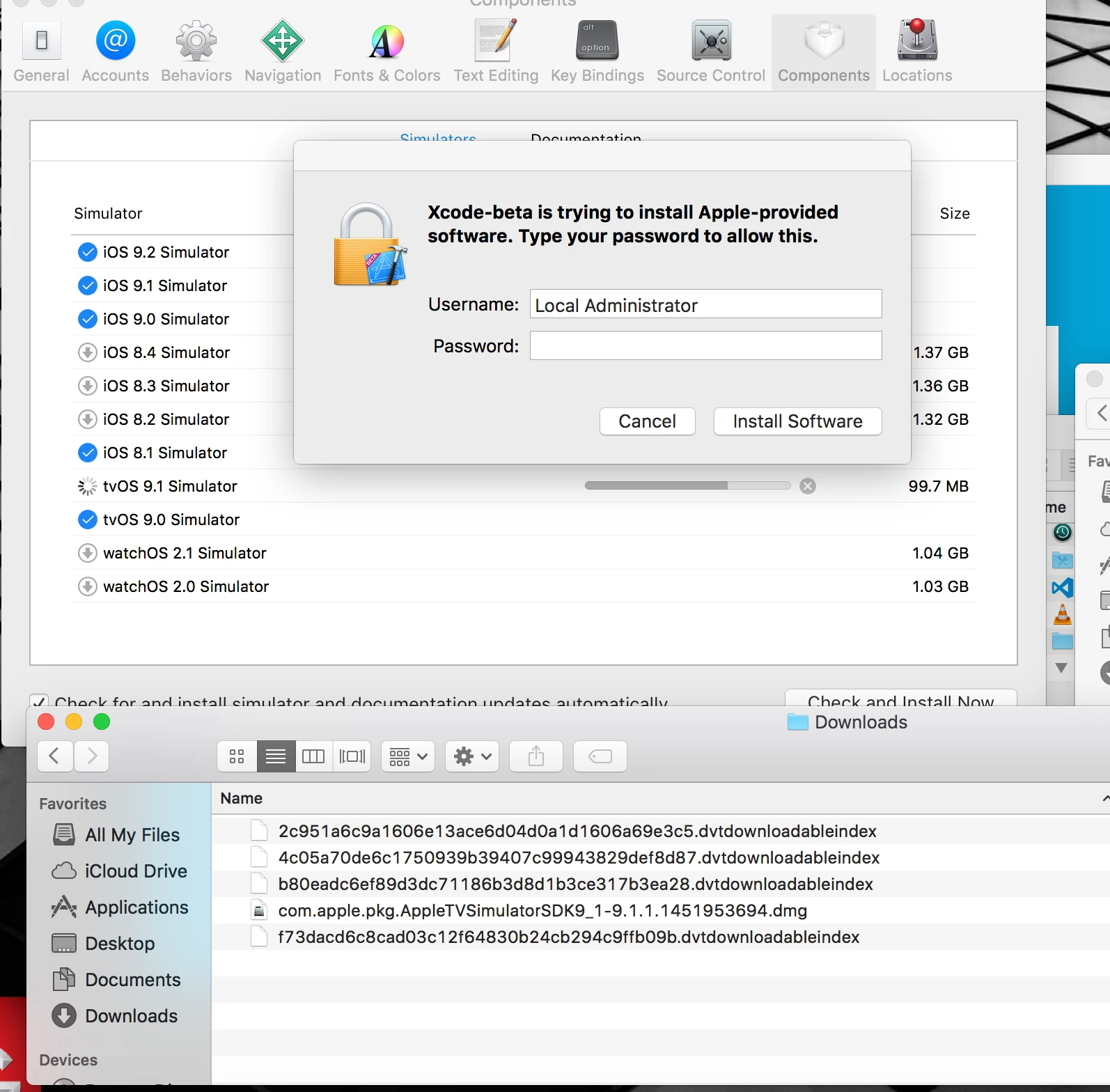Open the Finder action gear menu

point(472,756)
